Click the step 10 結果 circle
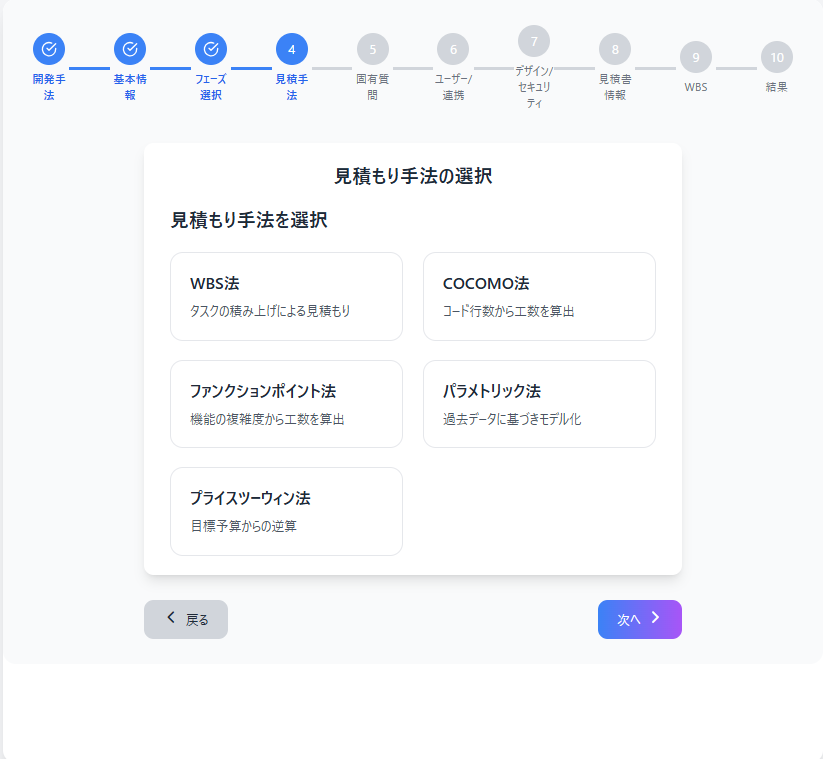 click(x=777, y=58)
